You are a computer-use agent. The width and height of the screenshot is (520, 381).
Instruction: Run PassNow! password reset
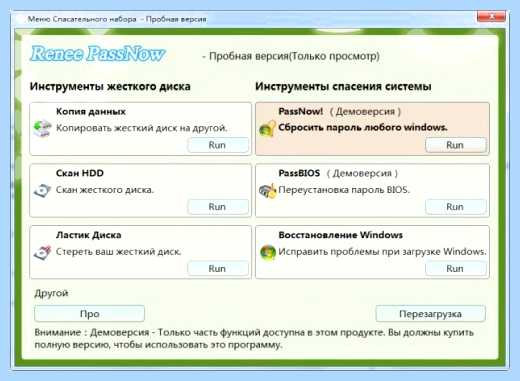455,145
